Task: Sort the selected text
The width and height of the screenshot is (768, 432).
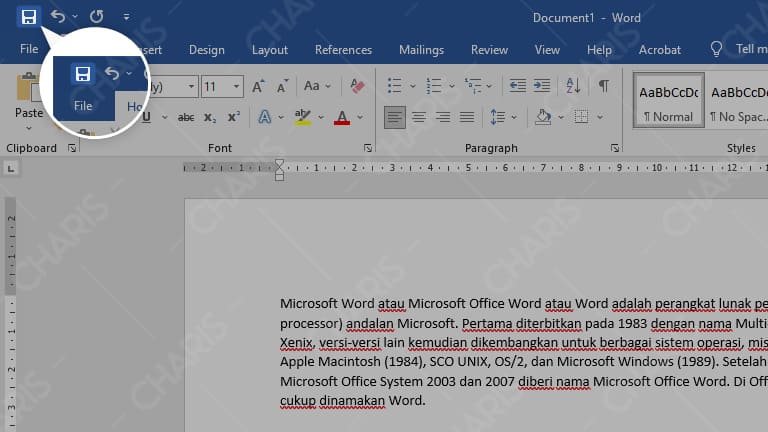Action: point(573,86)
